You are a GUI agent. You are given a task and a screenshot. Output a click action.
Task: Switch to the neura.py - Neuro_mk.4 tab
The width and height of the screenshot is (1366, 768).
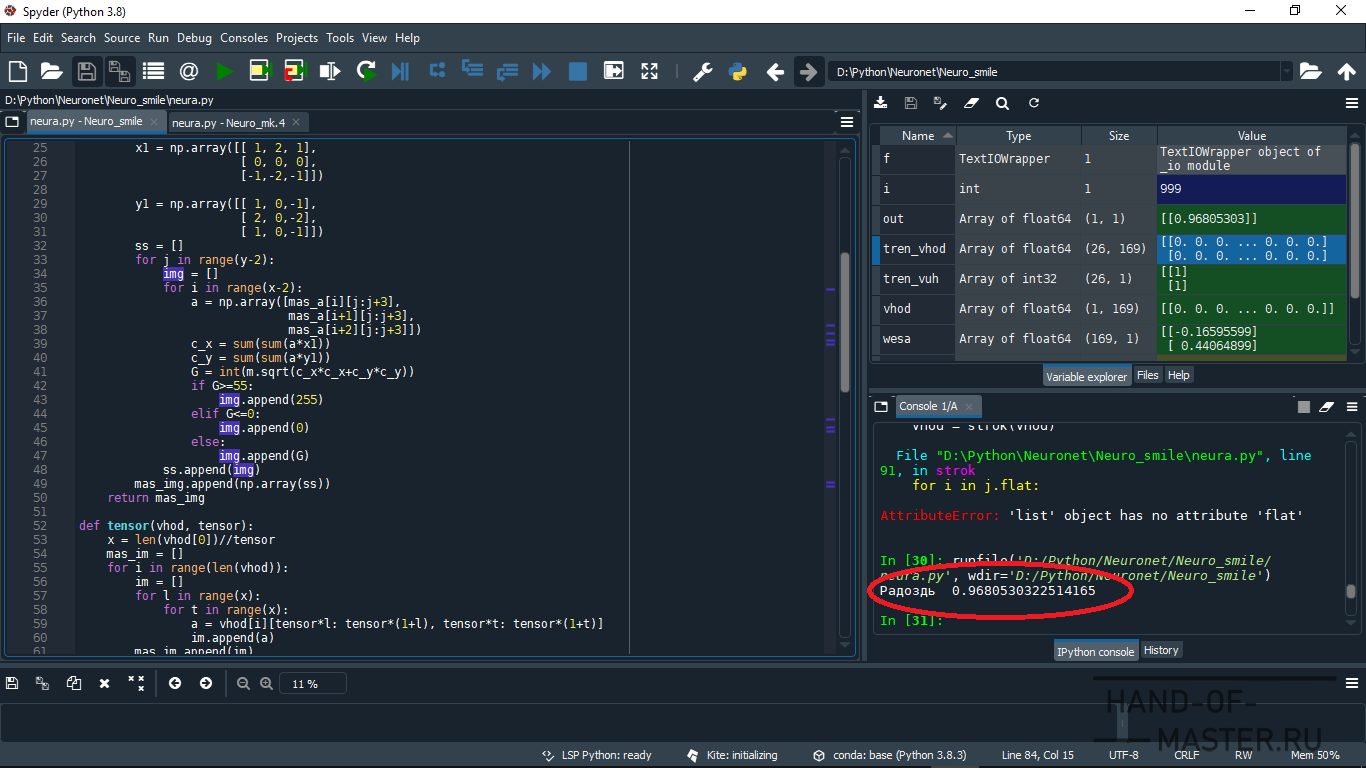(x=228, y=122)
